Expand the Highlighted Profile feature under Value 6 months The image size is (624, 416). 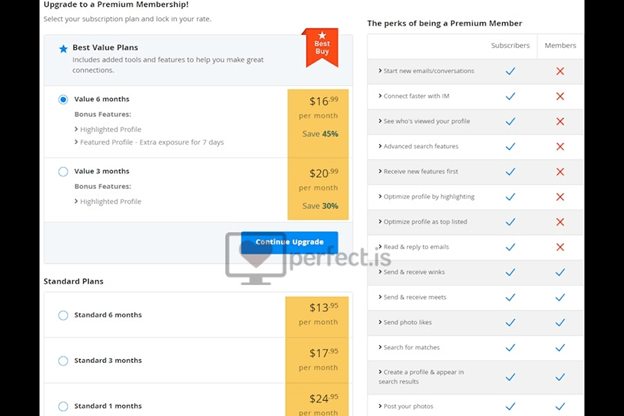pyautogui.click(x=108, y=129)
